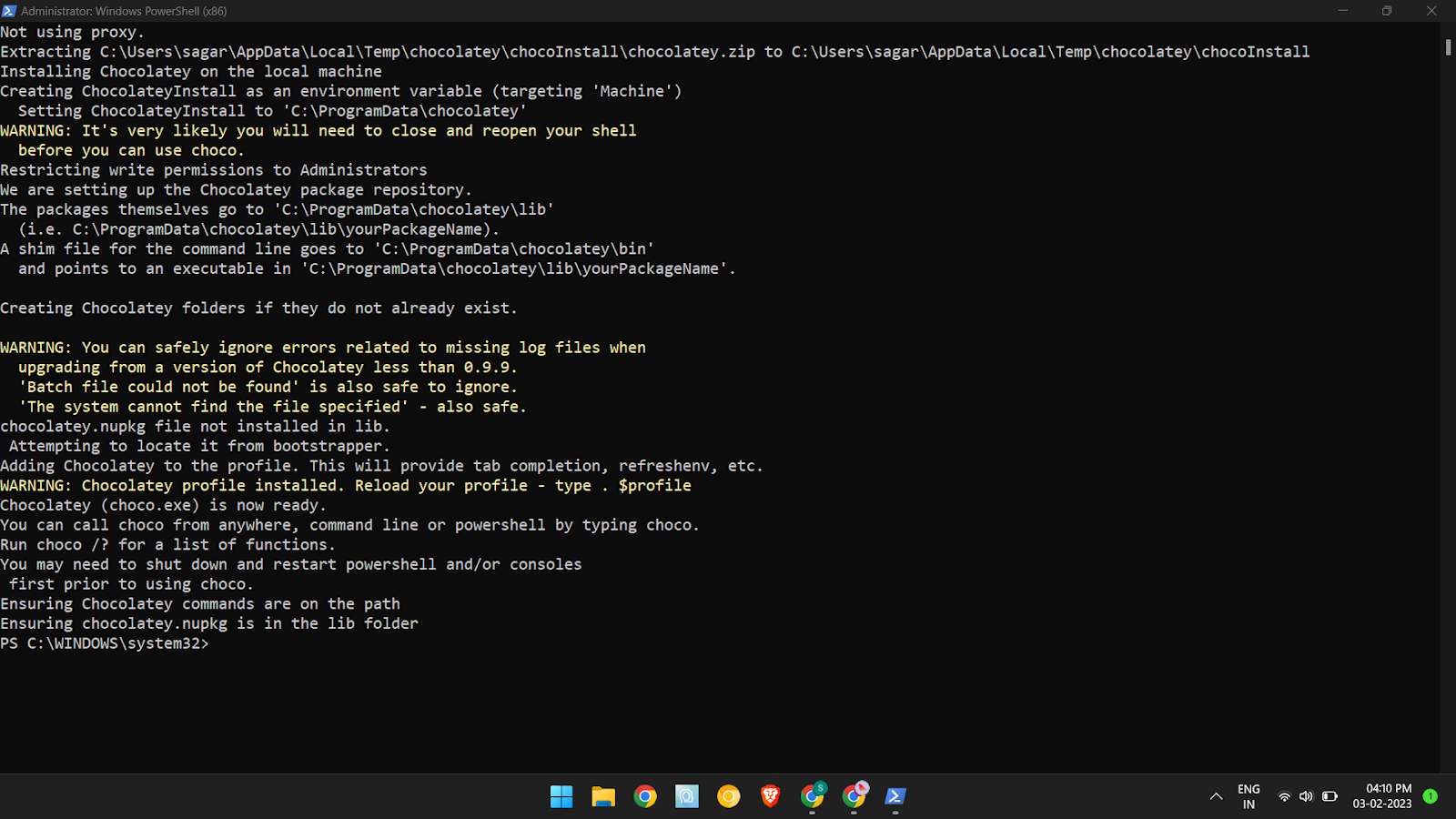The image size is (1456, 819).
Task: Click 'WARNING: You can safely ignore errors' line
Action: pyautogui.click(x=323, y=348)
